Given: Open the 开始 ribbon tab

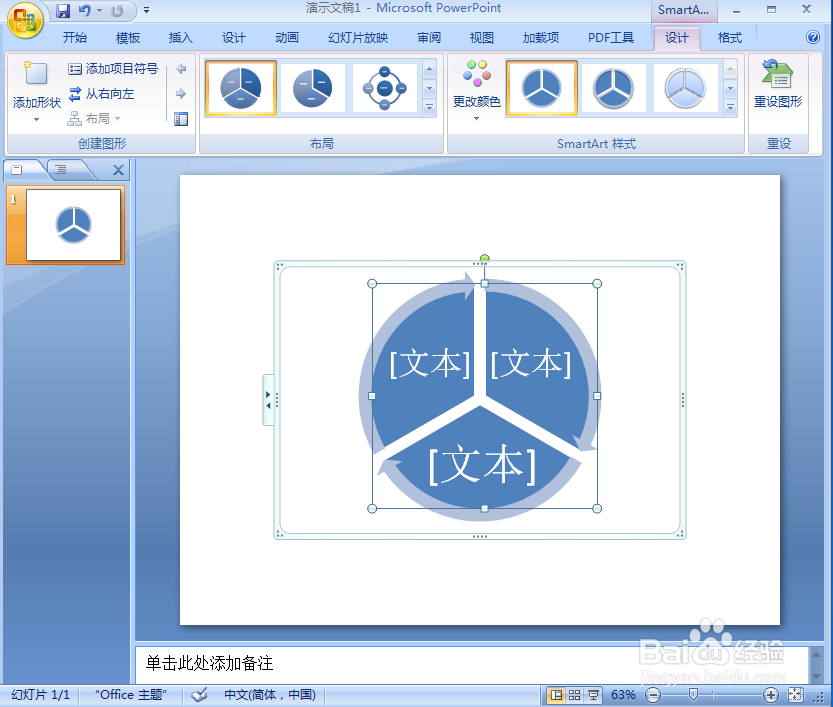Looking at the screenshot, I should 74,38.
